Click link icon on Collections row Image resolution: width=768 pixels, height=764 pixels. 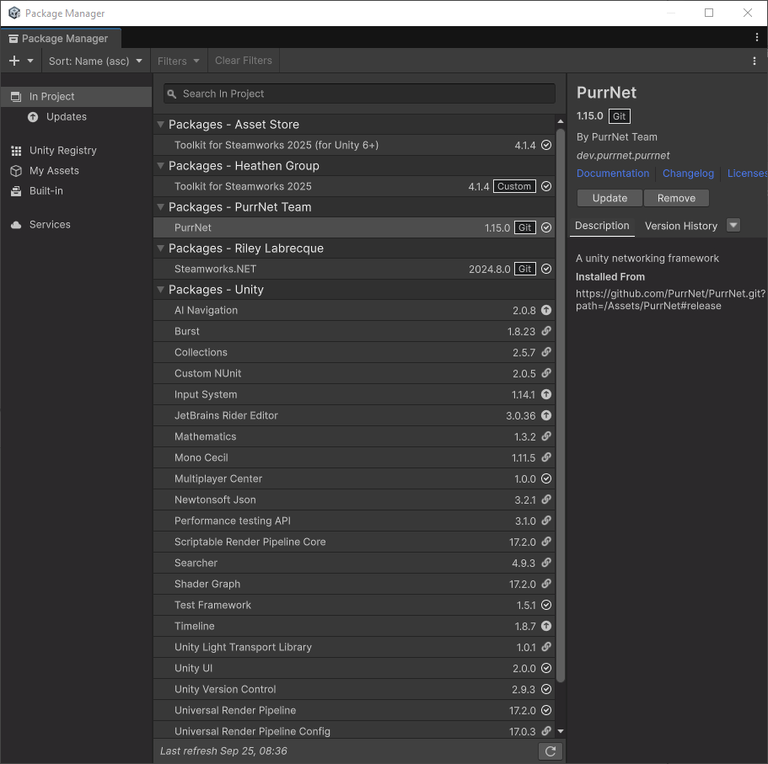pos(546,352)
